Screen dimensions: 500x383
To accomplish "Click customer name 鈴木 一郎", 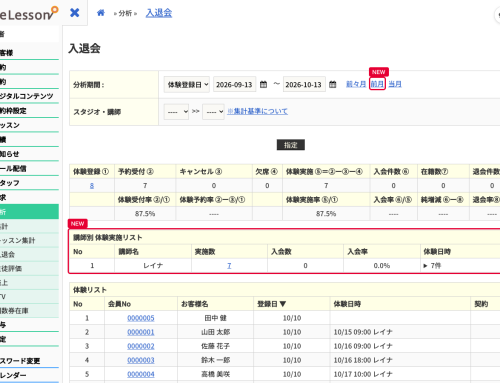I will (215, 360).
